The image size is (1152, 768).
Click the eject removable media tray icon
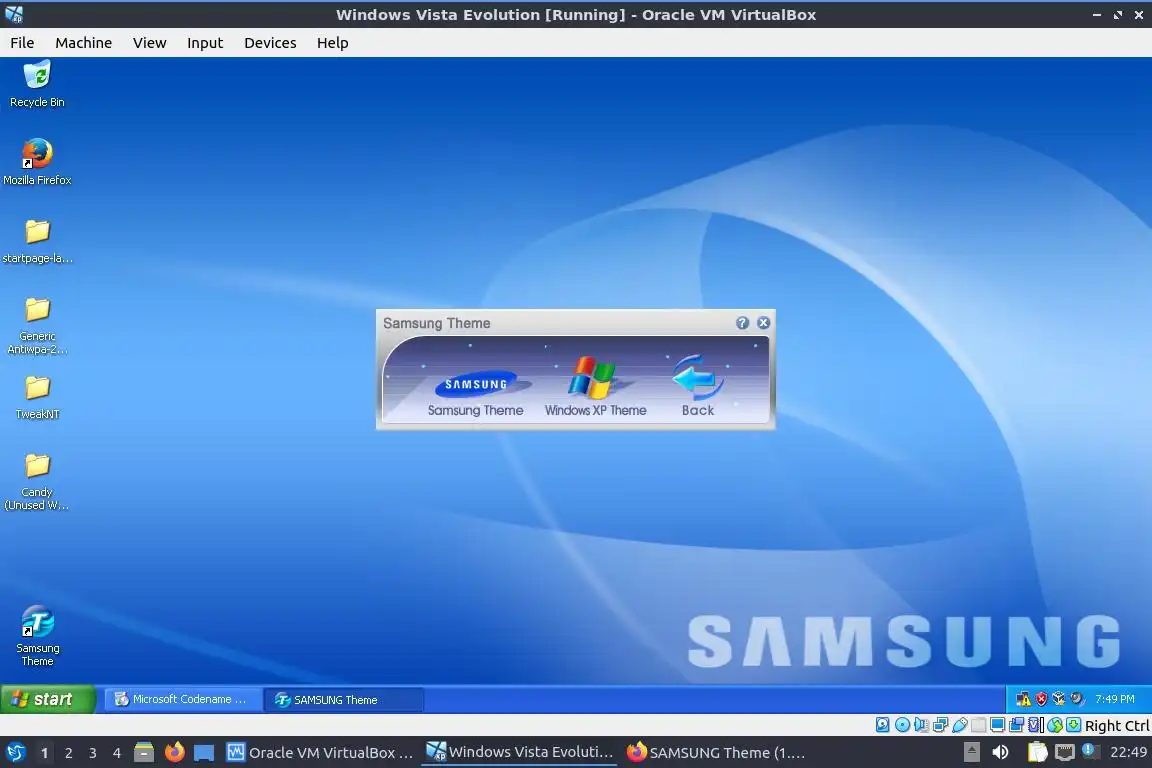click(x=971, y=752)
